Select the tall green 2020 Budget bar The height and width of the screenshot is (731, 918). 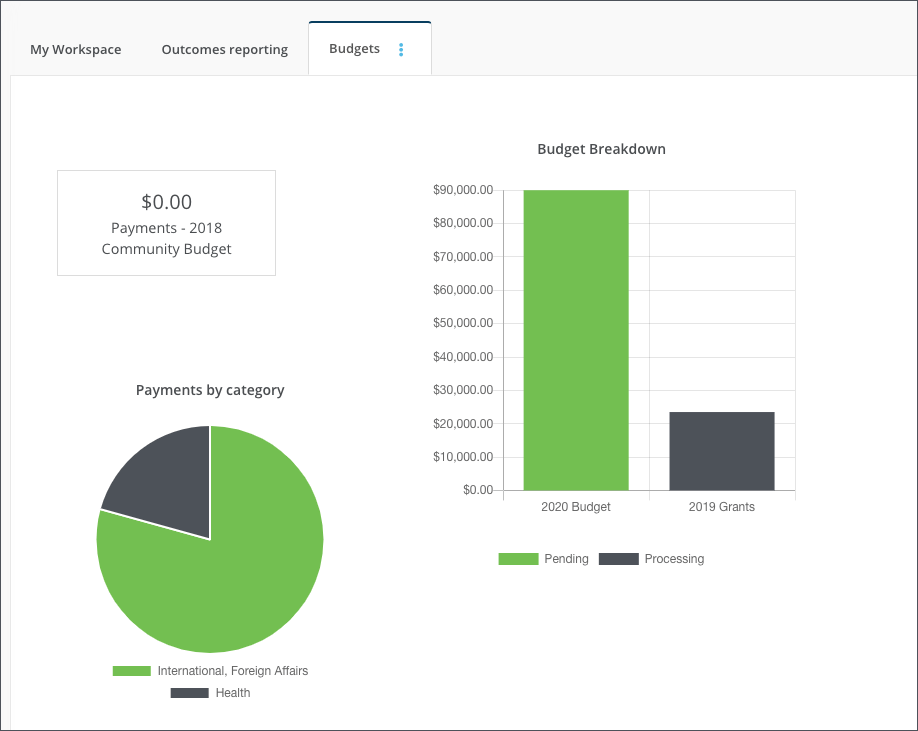coord(575,340)
